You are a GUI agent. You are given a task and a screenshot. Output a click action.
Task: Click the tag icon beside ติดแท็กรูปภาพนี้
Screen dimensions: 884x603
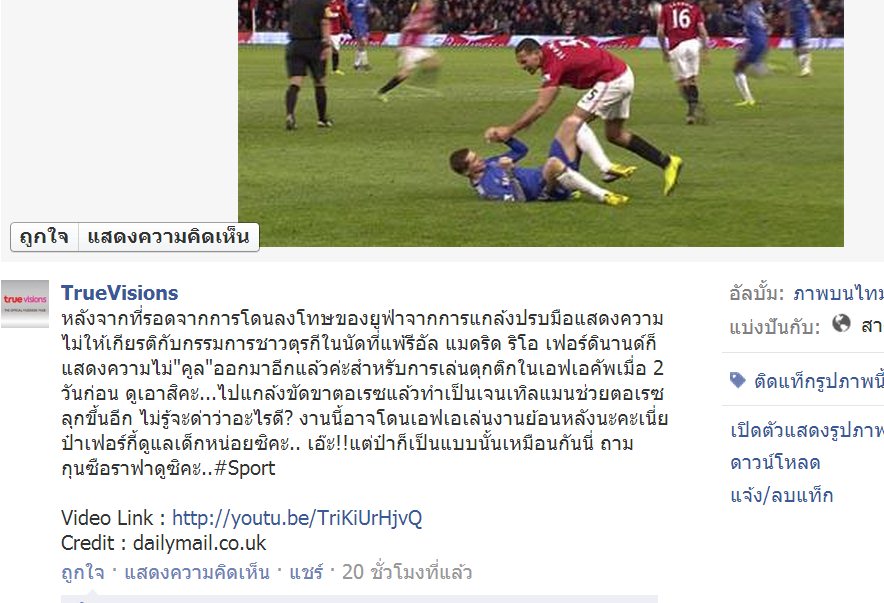coord(737,380)
